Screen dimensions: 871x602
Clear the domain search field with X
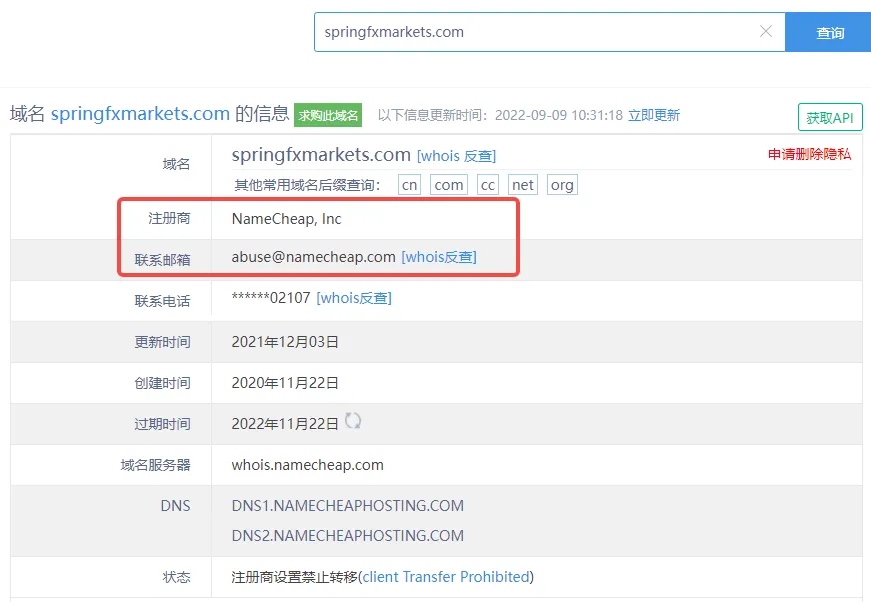click(x=765, y=32)
